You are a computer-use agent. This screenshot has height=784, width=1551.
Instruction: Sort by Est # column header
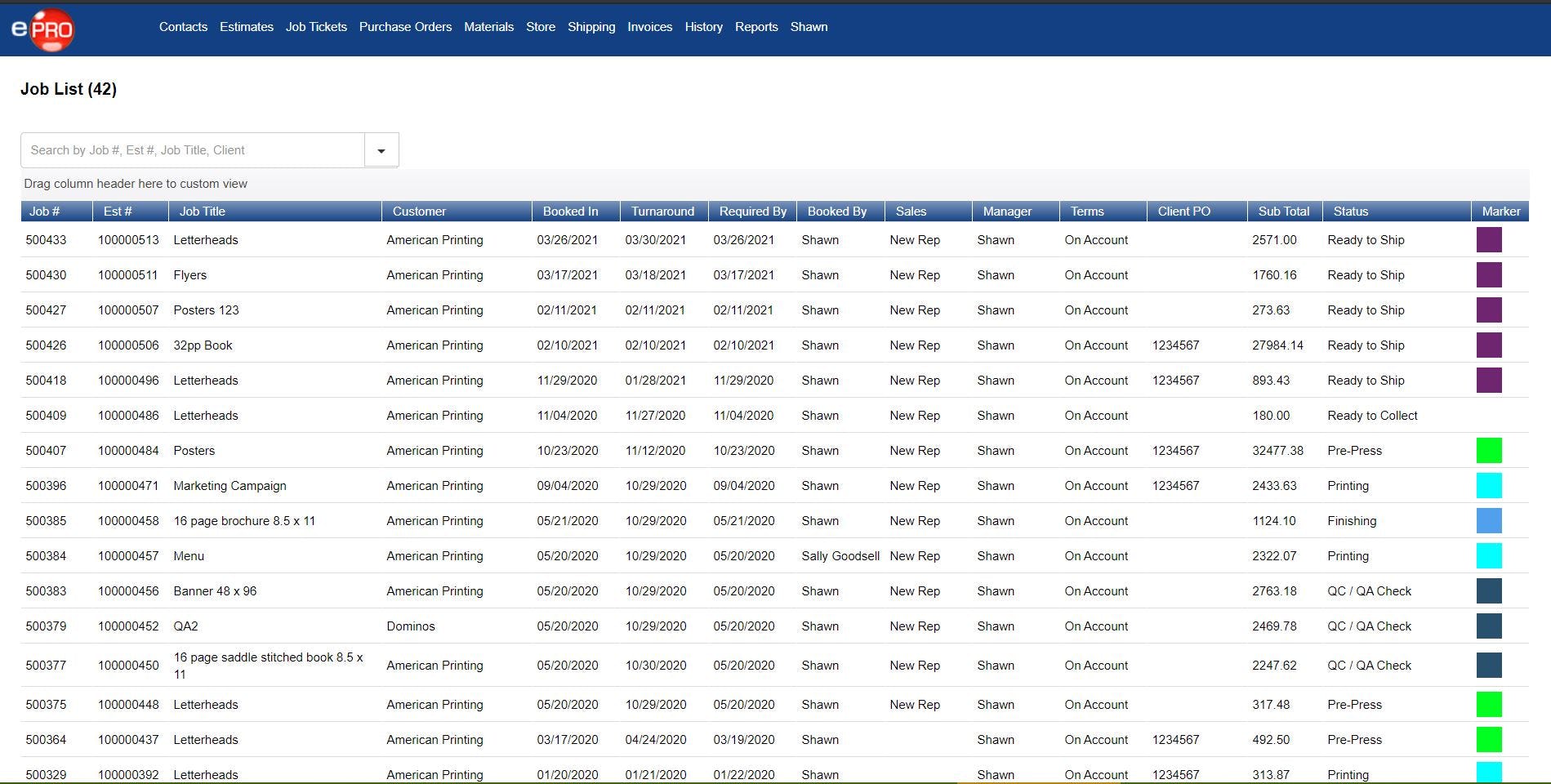click(x=130, y=212)
